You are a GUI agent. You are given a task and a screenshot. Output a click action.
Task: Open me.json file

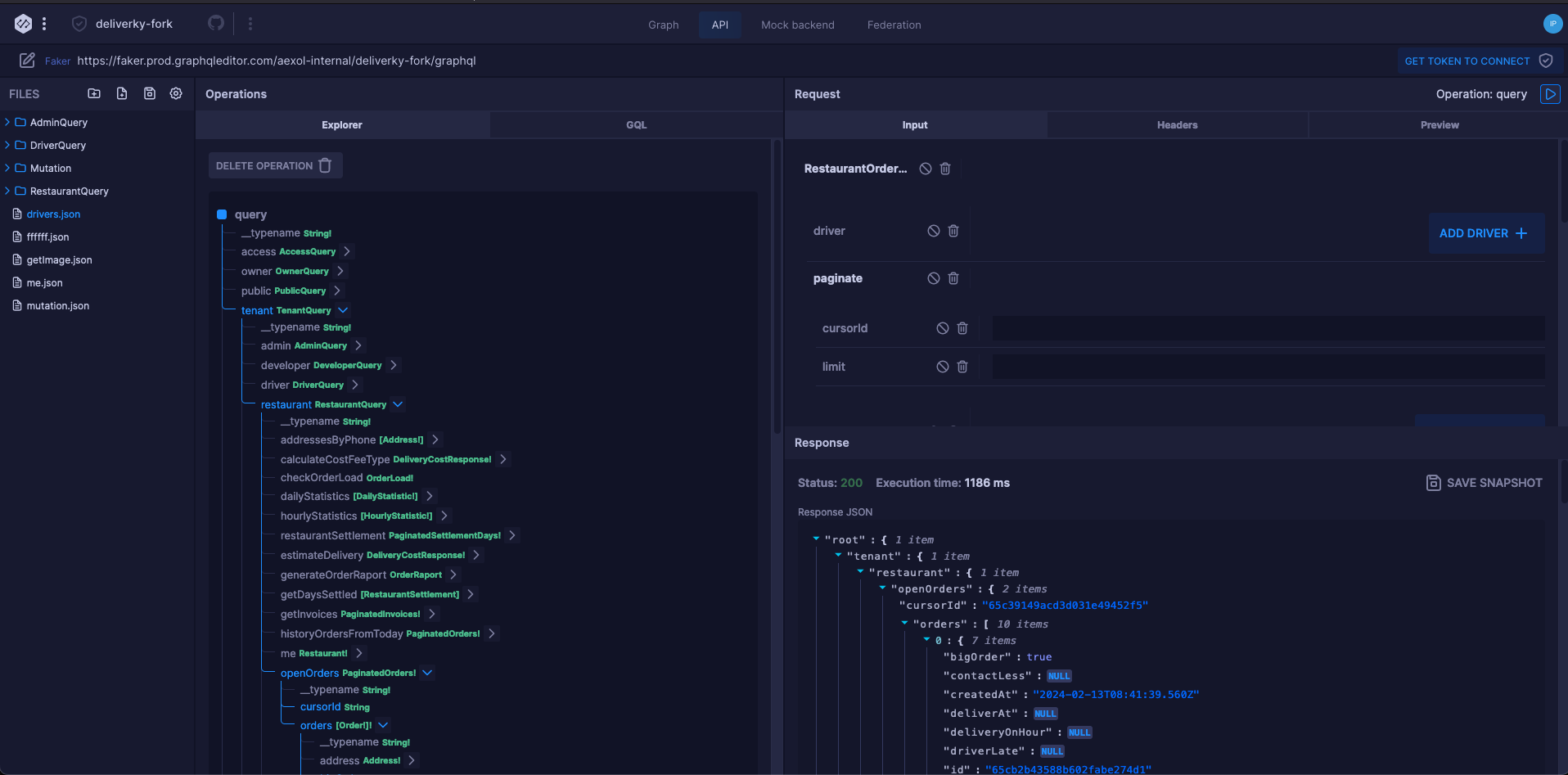tap(44, 283)
